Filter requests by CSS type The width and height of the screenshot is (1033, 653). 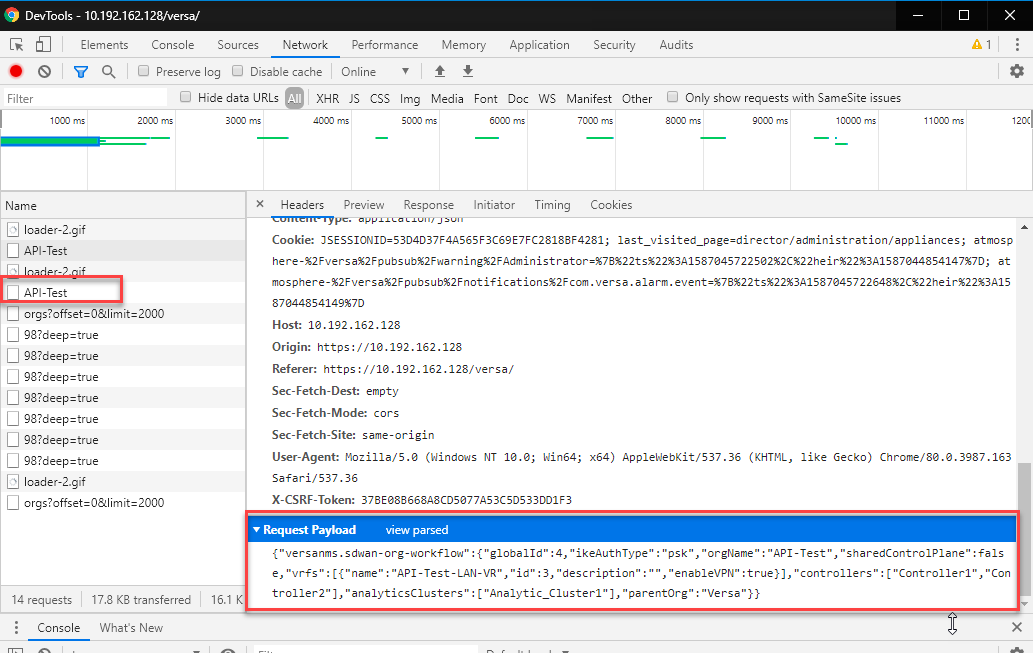pyautogui.click(x=379, y=99)
